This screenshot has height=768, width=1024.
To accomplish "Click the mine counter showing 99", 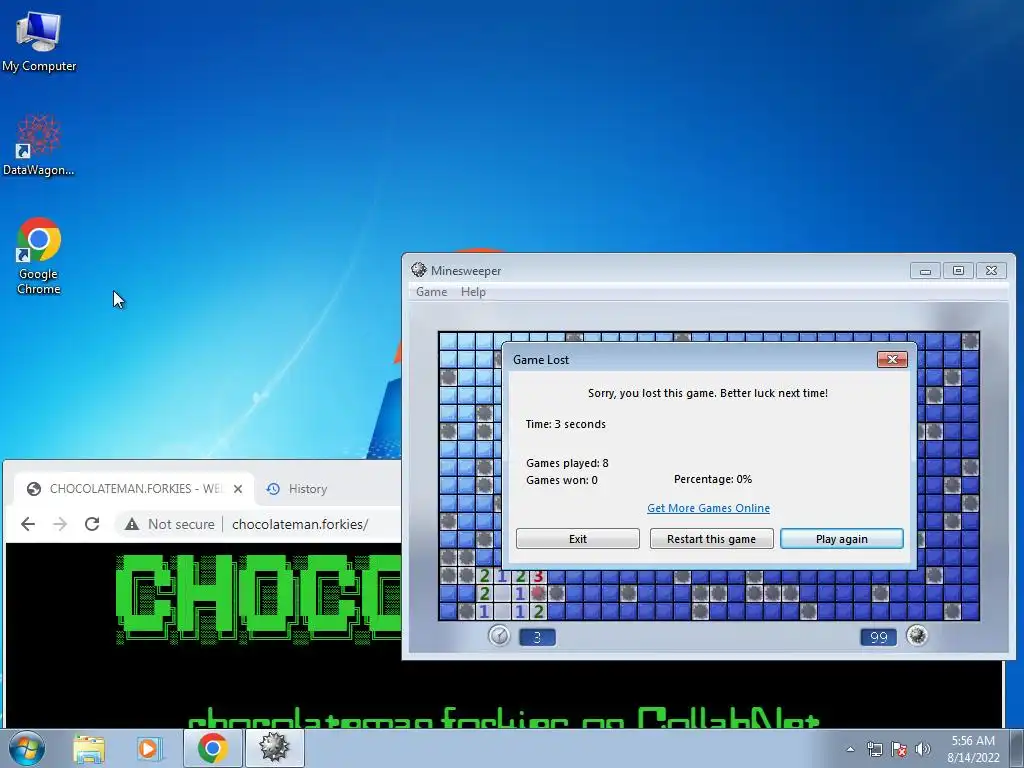I will (878, 637).
